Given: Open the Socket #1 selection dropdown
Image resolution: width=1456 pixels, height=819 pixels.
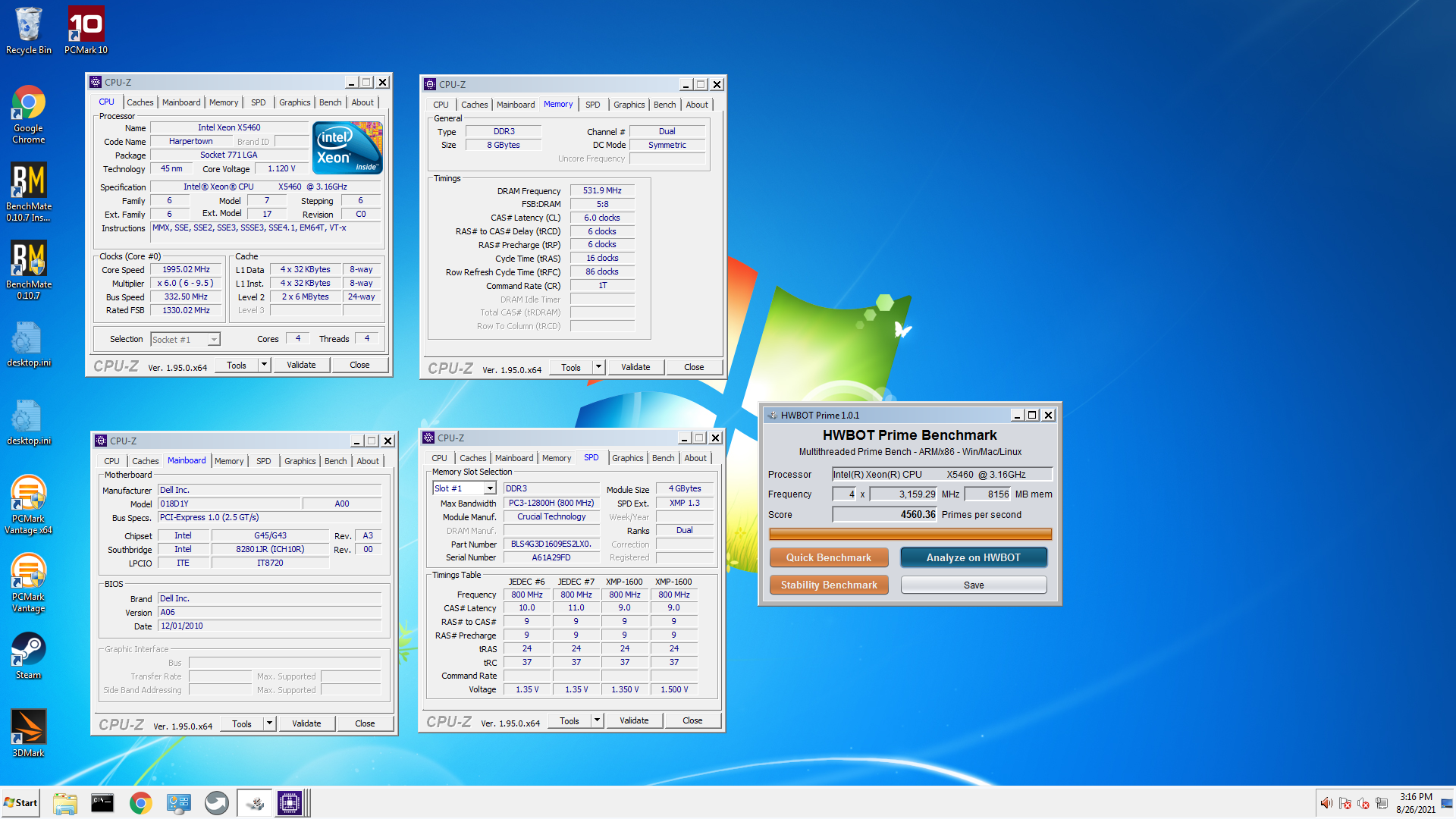Looking at the screenshot, I should point(185,340).
